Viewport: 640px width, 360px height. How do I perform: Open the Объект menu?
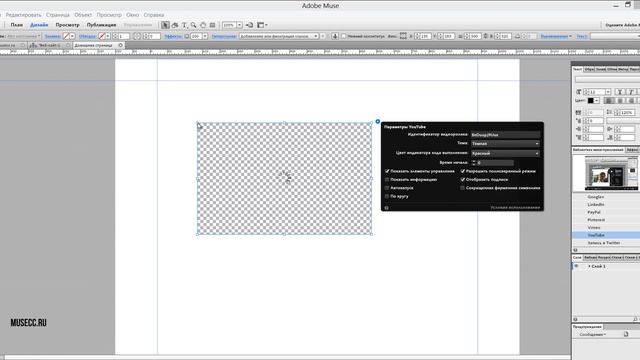(x=83, y=15)
